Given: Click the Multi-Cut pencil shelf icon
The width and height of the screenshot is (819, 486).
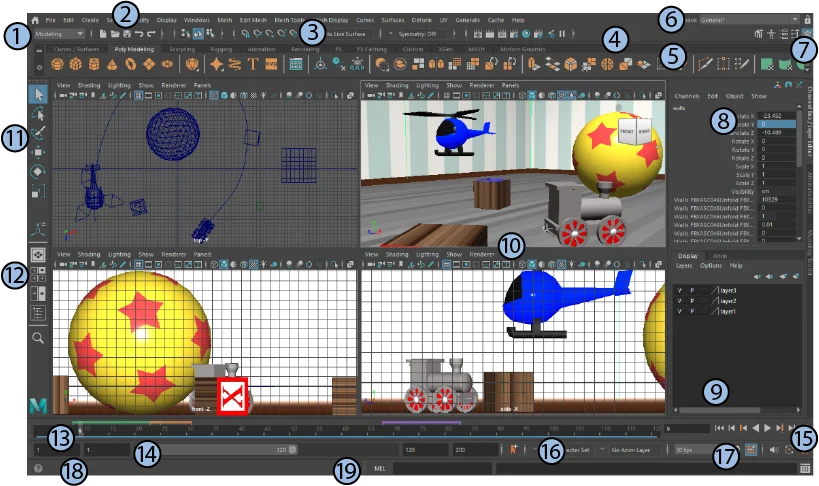Looking at the screenshot, I should click(705, 64).
